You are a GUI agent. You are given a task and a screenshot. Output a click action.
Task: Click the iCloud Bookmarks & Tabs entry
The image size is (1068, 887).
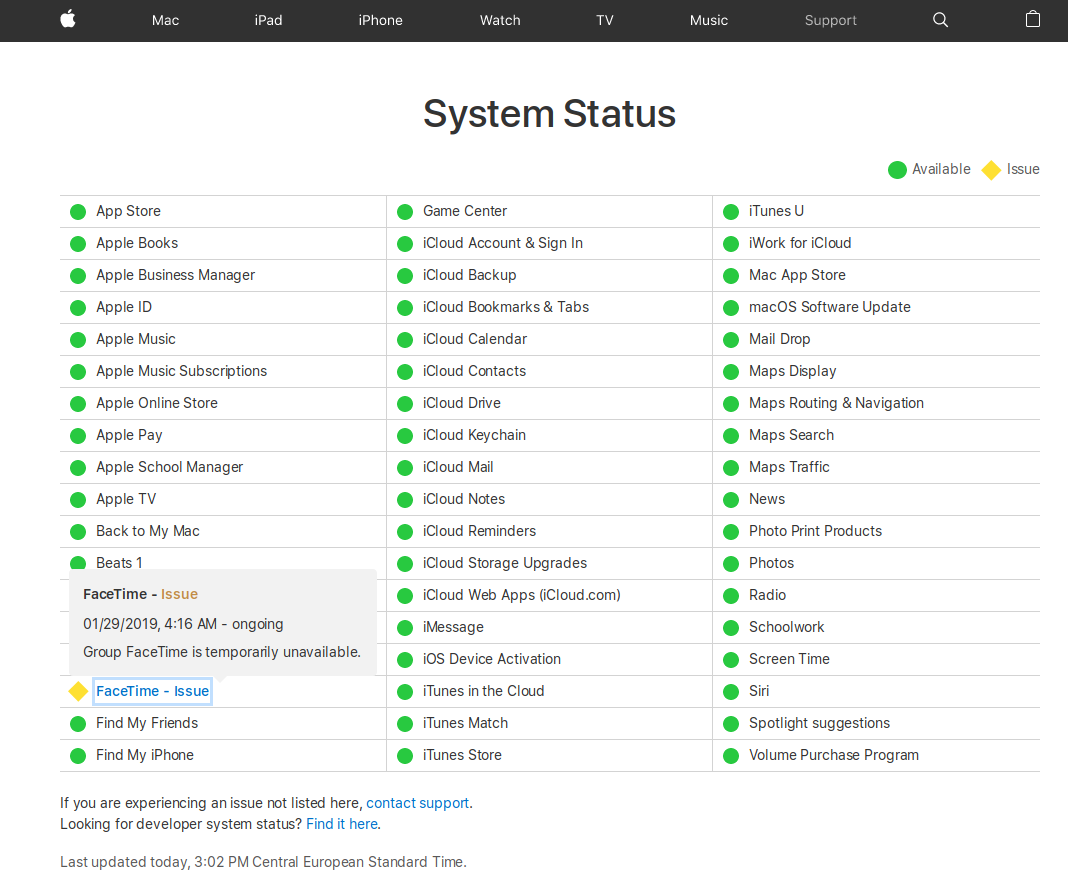point(505,307)
